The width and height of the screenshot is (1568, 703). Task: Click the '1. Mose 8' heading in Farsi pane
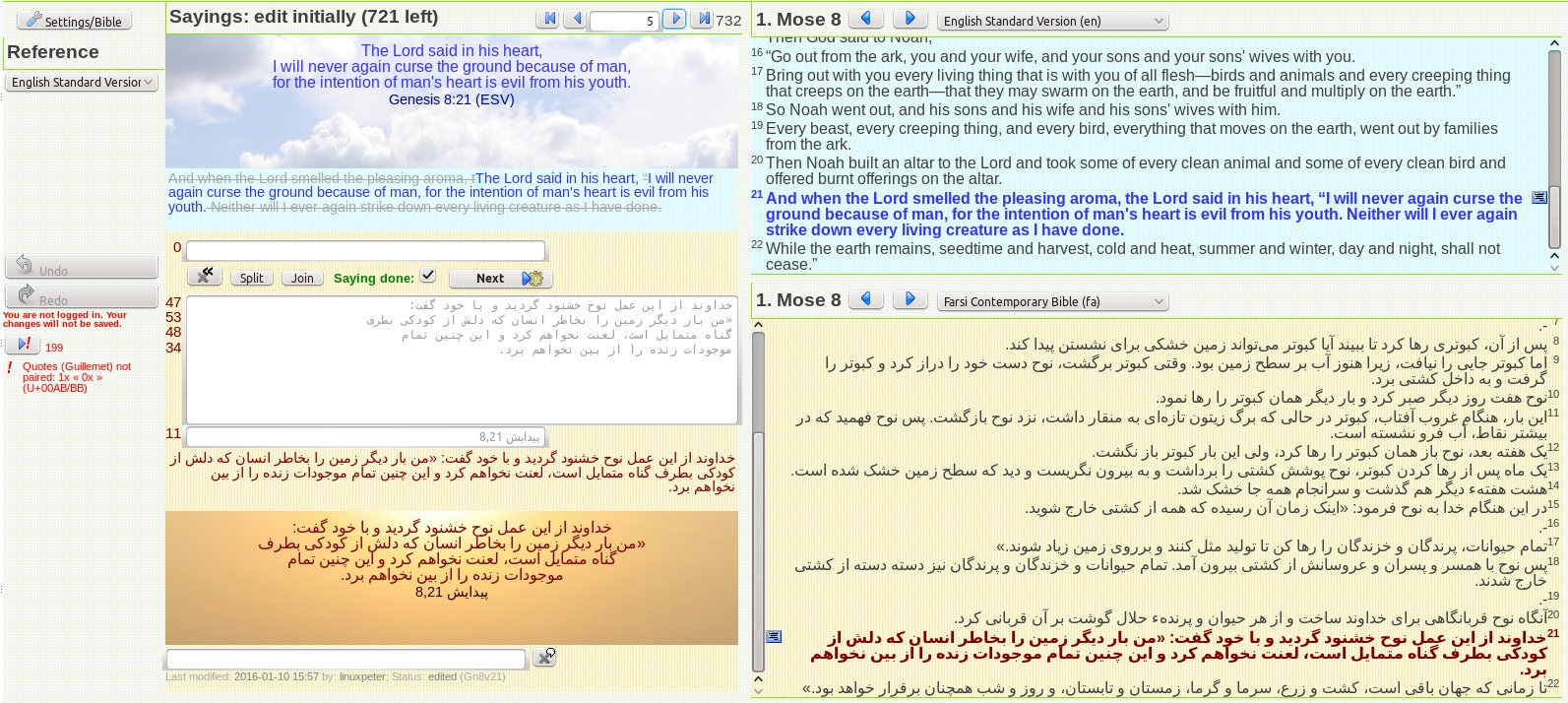click(x=798, y=299)
